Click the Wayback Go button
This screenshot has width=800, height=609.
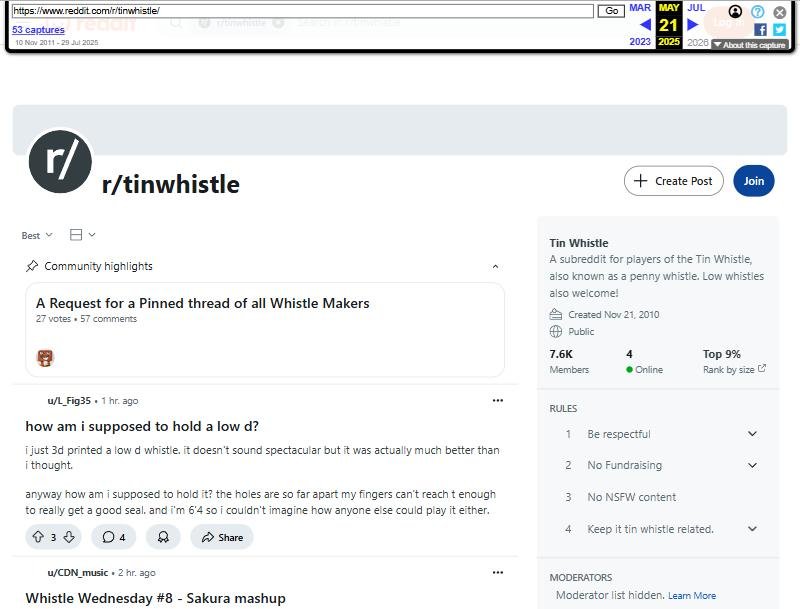click(x=611, y=11)
